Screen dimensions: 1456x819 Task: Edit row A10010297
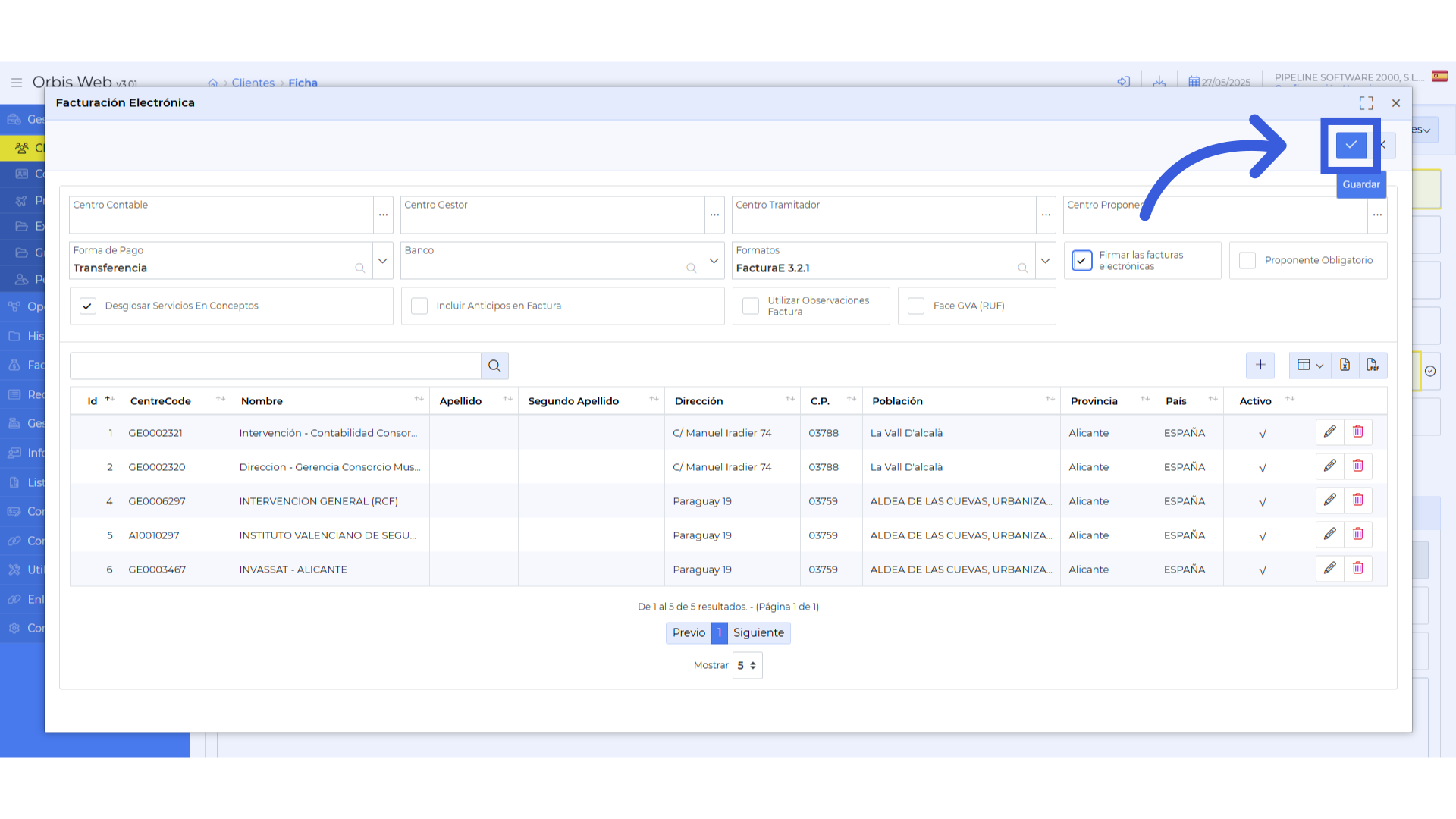click(1329, 535)
